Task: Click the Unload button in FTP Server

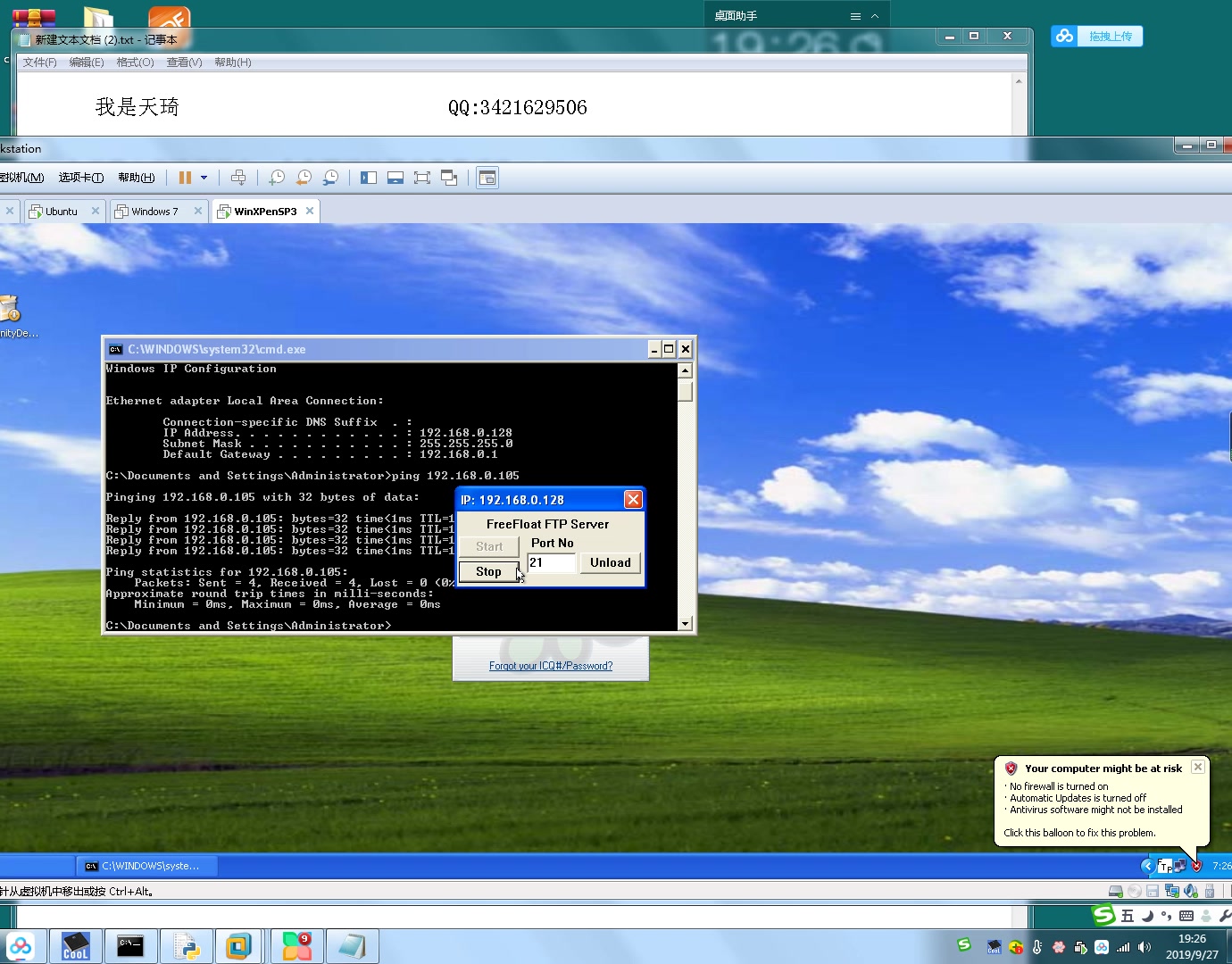Action: (x=611, y=562)
